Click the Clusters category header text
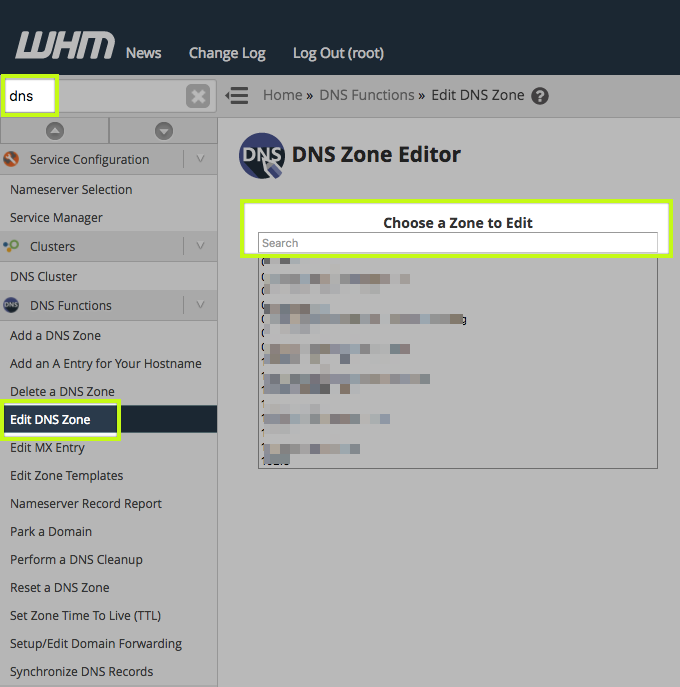This screenshot has width=680, height=687. pos(53,247)
